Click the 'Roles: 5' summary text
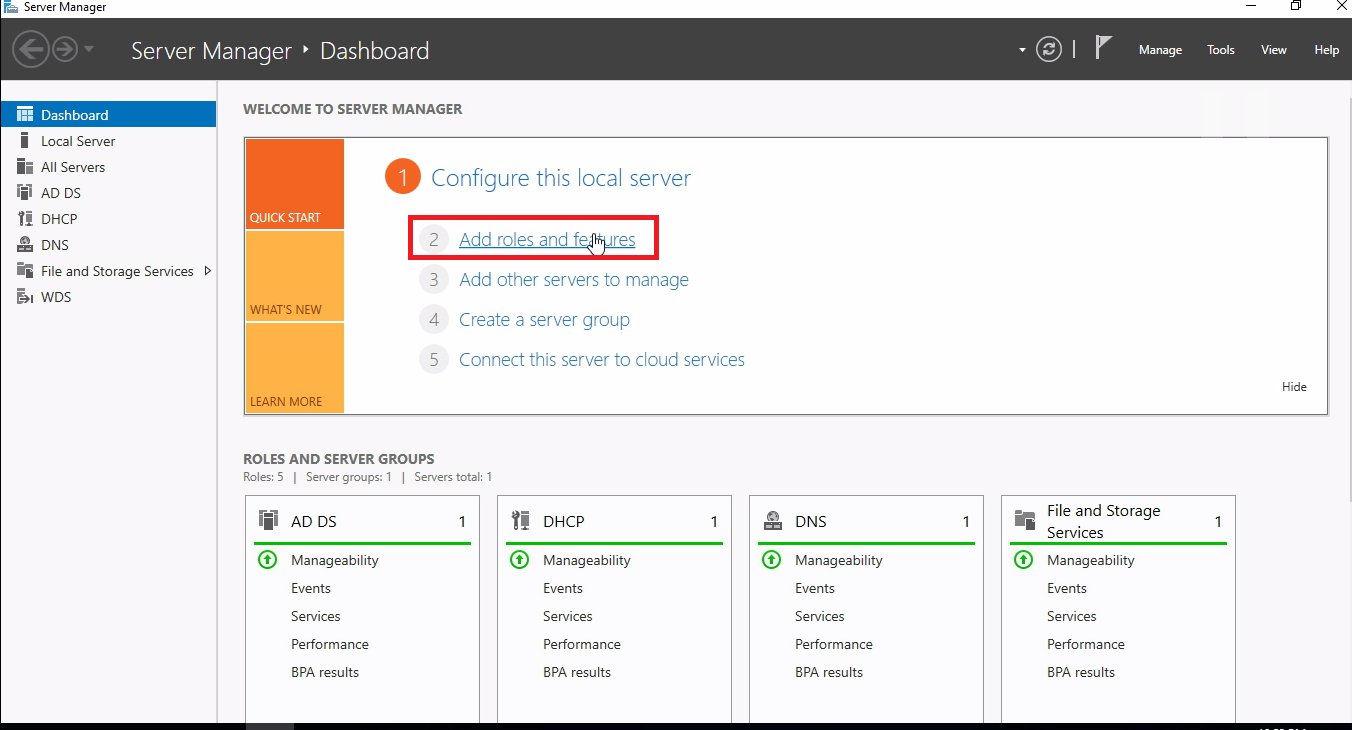Image resolution: width=1352 pixels, height=730 pixels. (x=263, y=477)
